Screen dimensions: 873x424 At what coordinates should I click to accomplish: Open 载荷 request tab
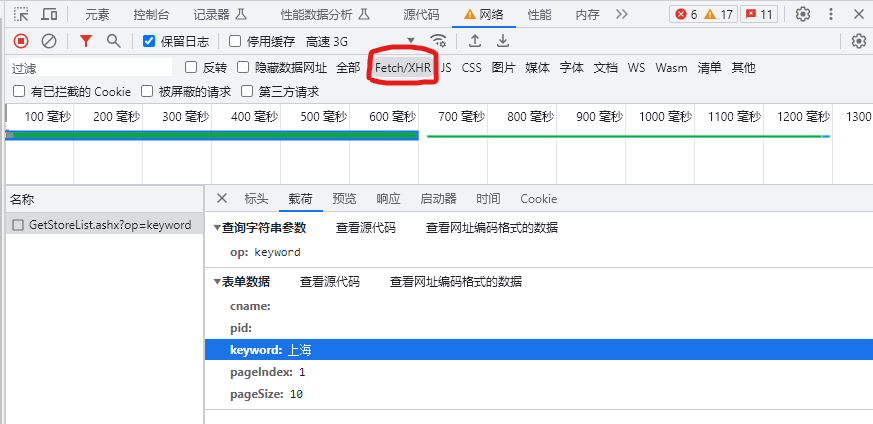pos(300,199)
